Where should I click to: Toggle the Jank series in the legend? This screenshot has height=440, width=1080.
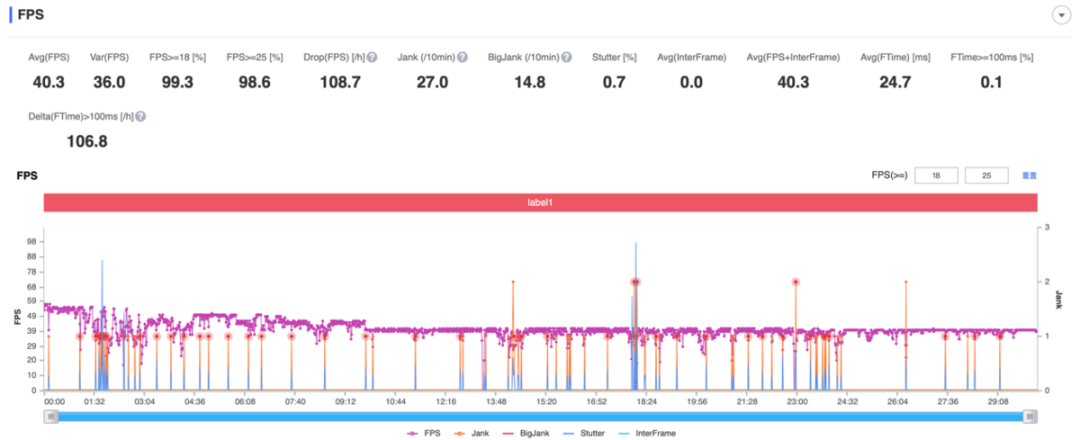472,433
